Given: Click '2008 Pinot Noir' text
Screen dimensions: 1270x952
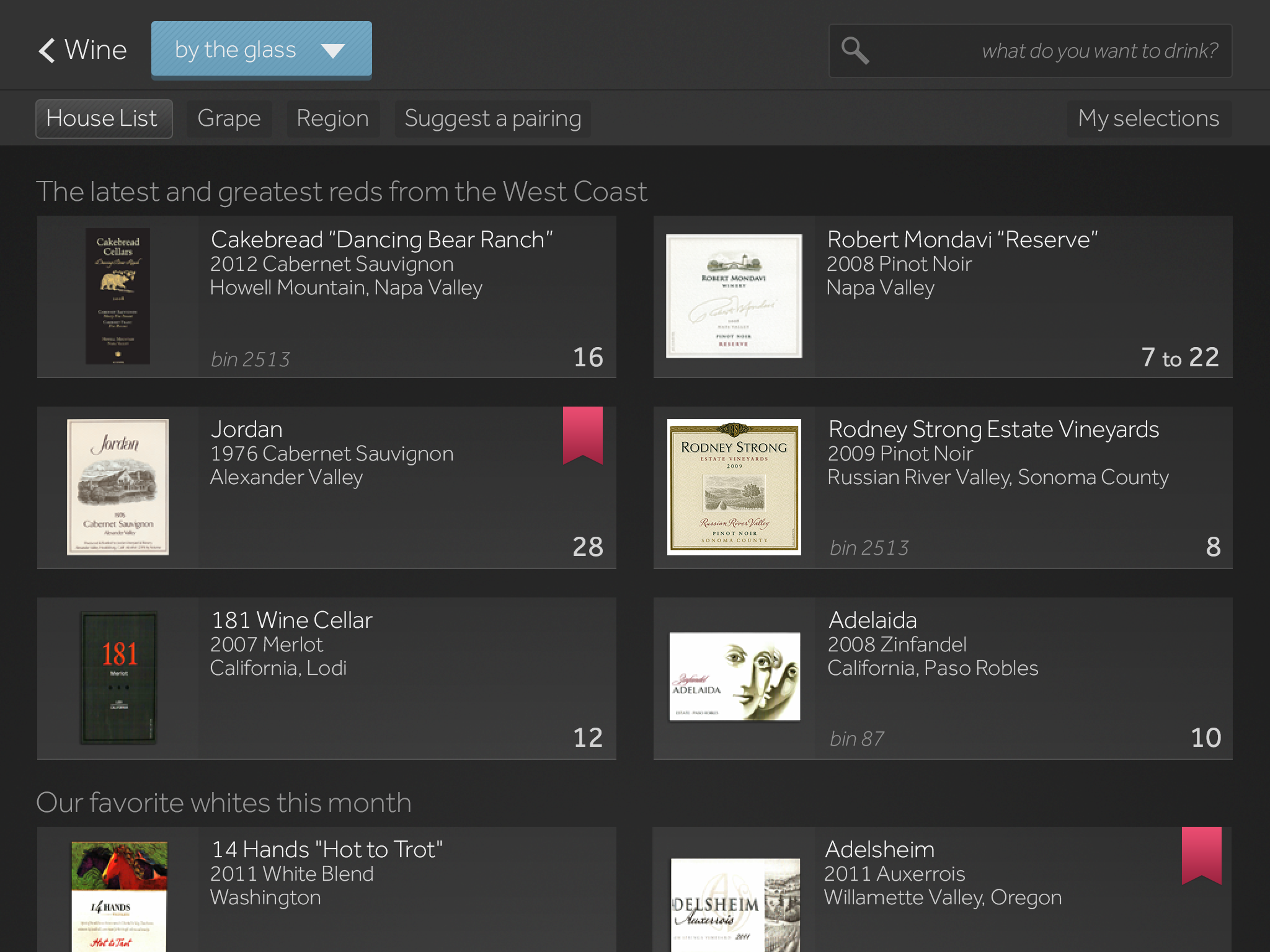Looking at the screenshot, I should pos(899,264).
